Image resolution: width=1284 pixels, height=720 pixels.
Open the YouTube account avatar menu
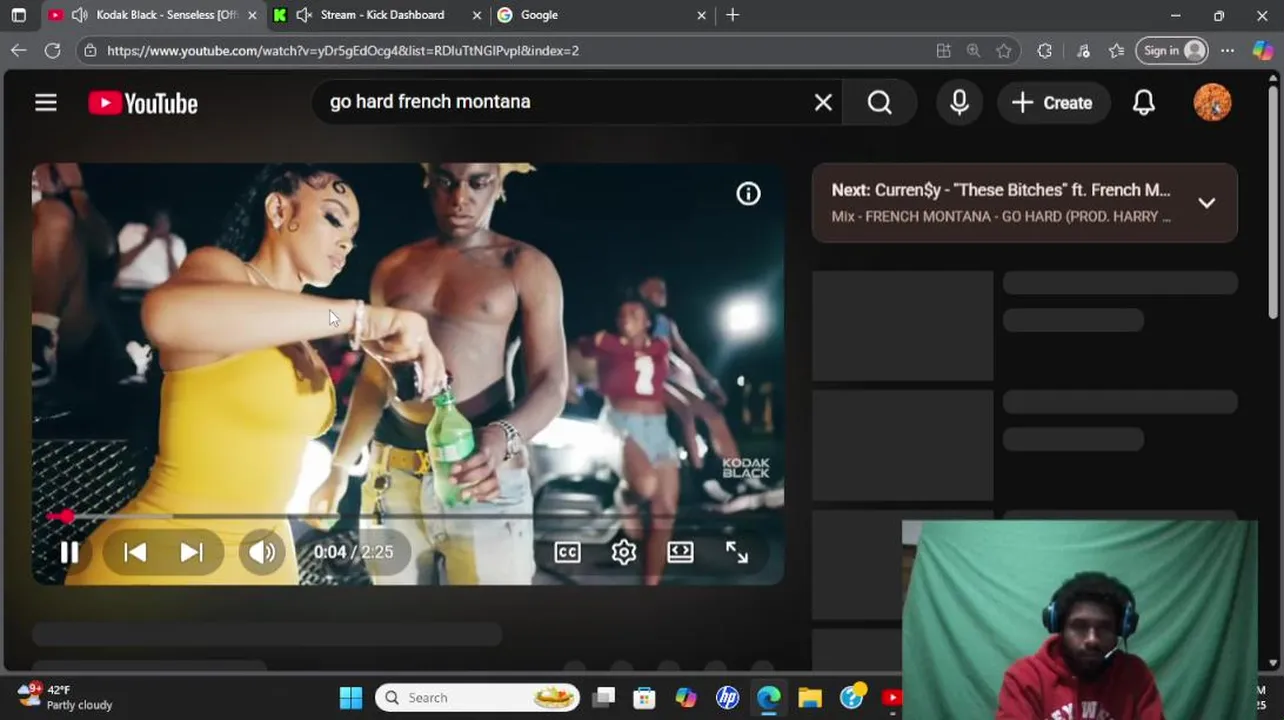(x=1212, y=102)
